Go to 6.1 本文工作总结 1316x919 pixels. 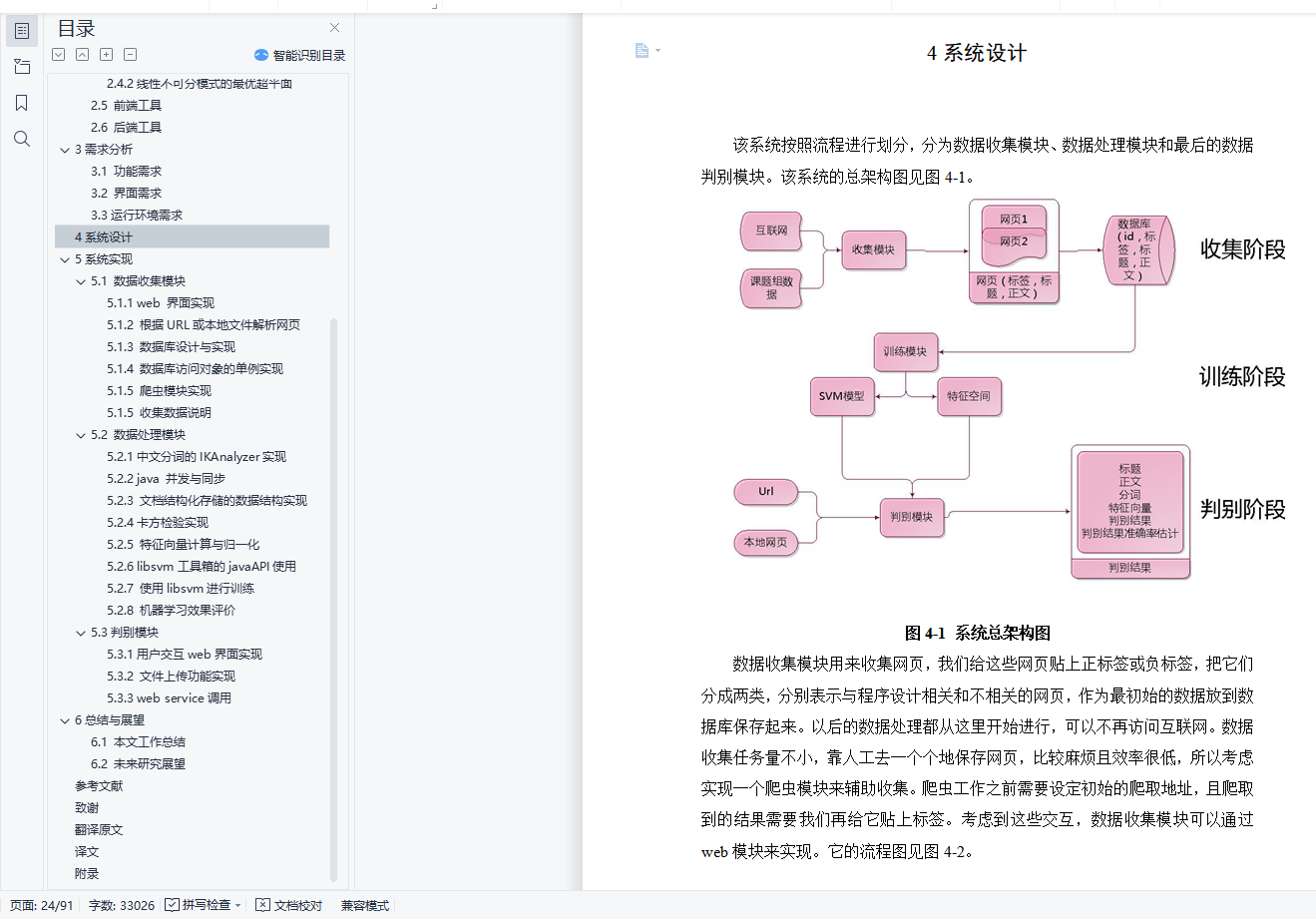(x=138, y=742)
